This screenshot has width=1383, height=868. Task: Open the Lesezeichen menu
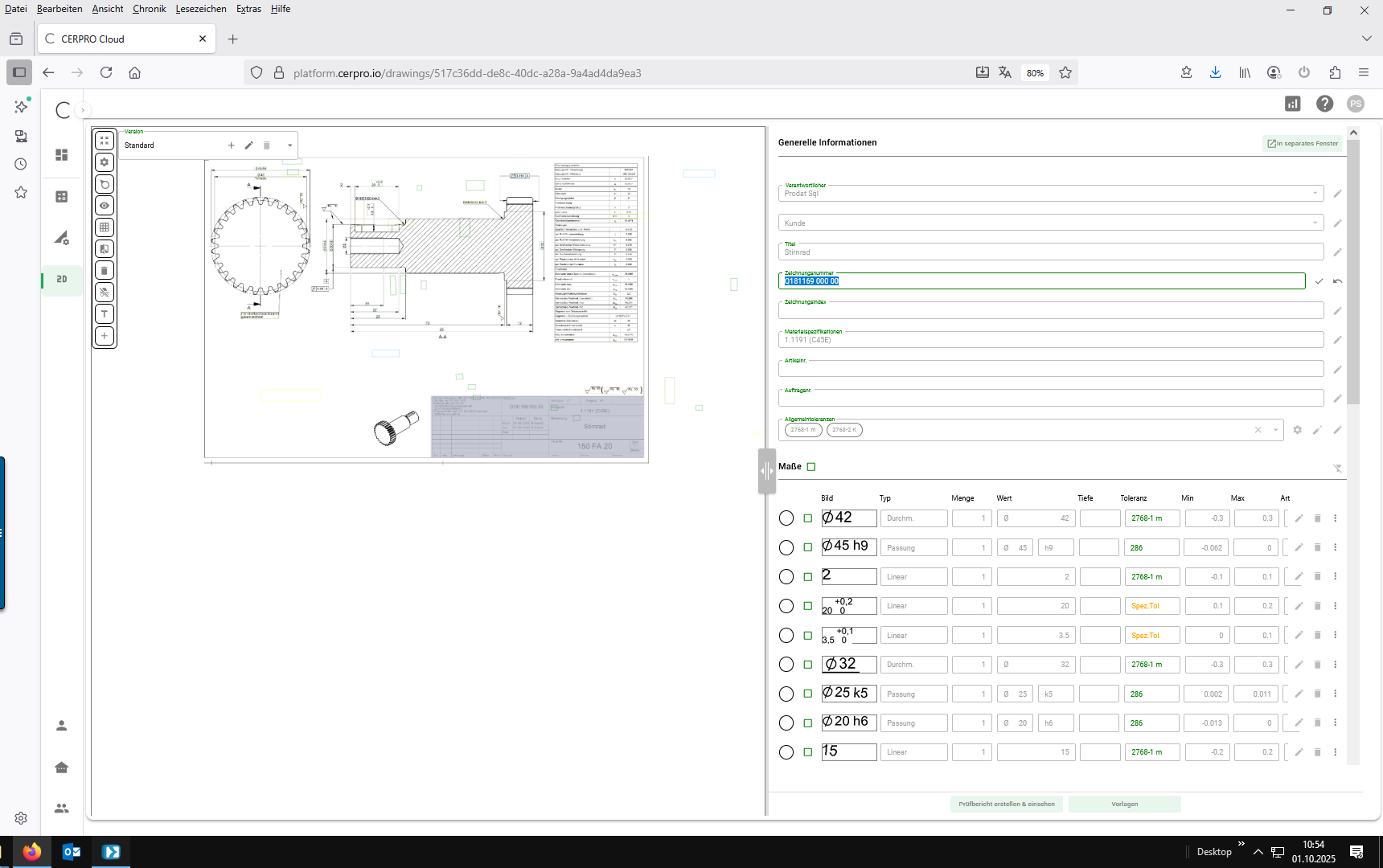pyautogui.click(x=201, y=9)
